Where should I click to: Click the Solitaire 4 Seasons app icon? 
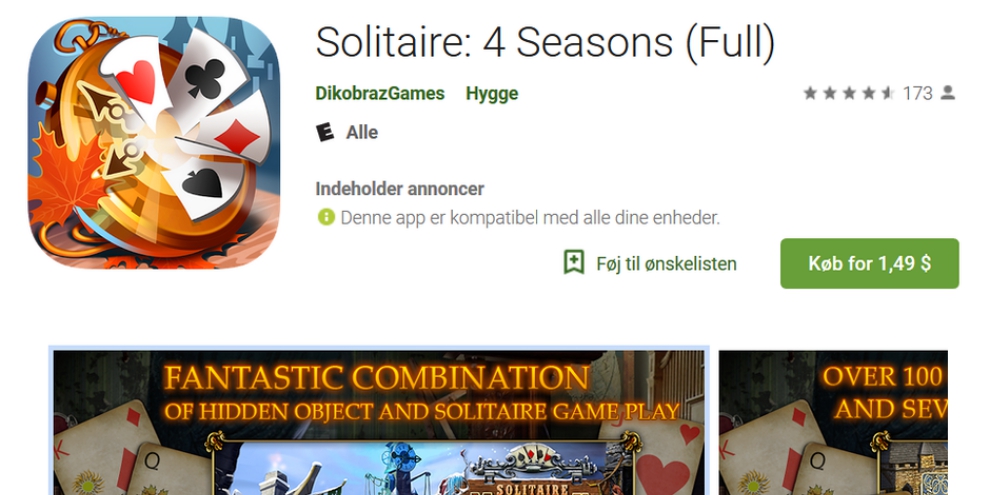[154, 143]
